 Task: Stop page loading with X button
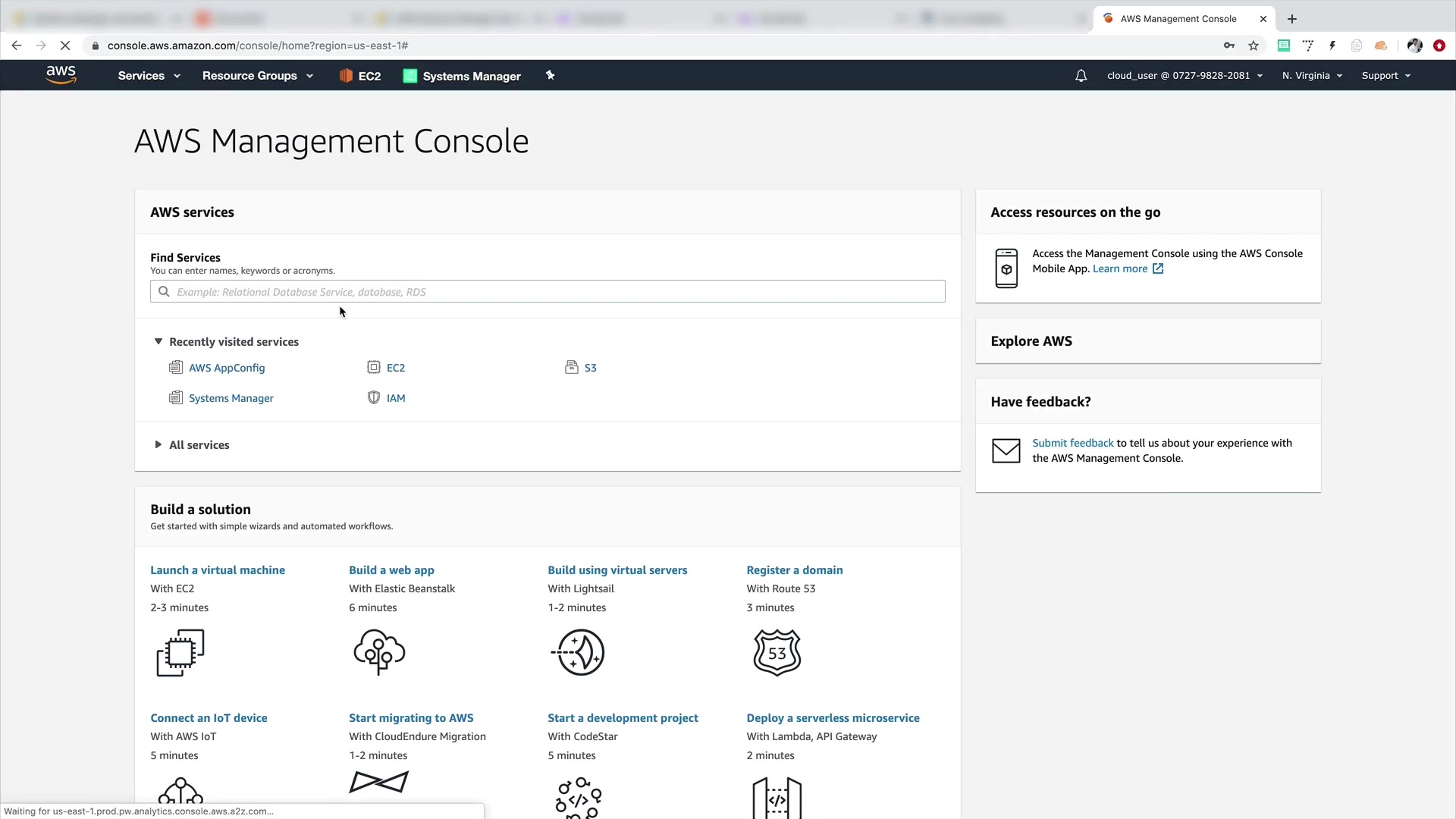[x=65, y=45]
